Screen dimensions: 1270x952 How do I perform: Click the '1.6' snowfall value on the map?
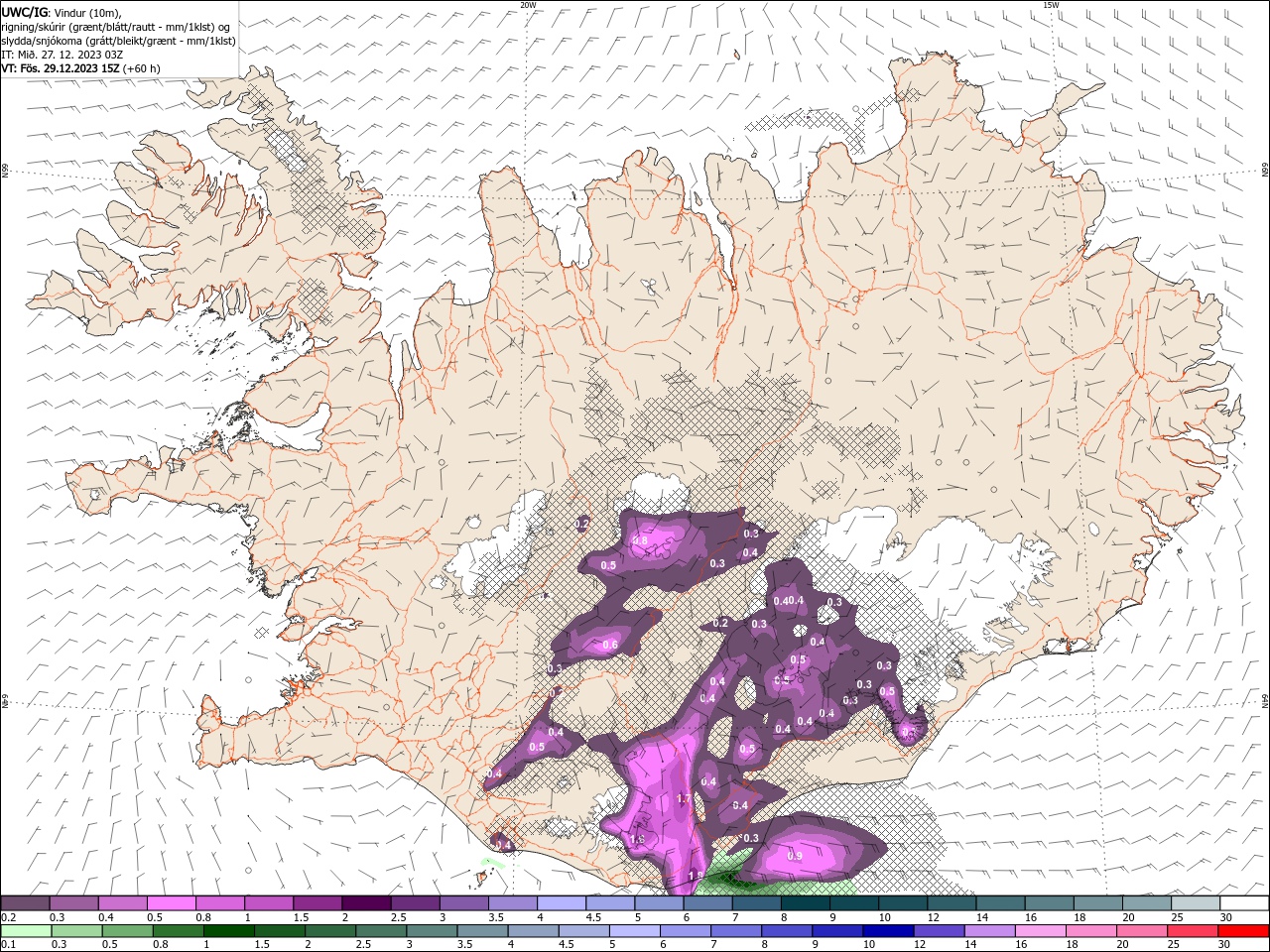(637, 840)
